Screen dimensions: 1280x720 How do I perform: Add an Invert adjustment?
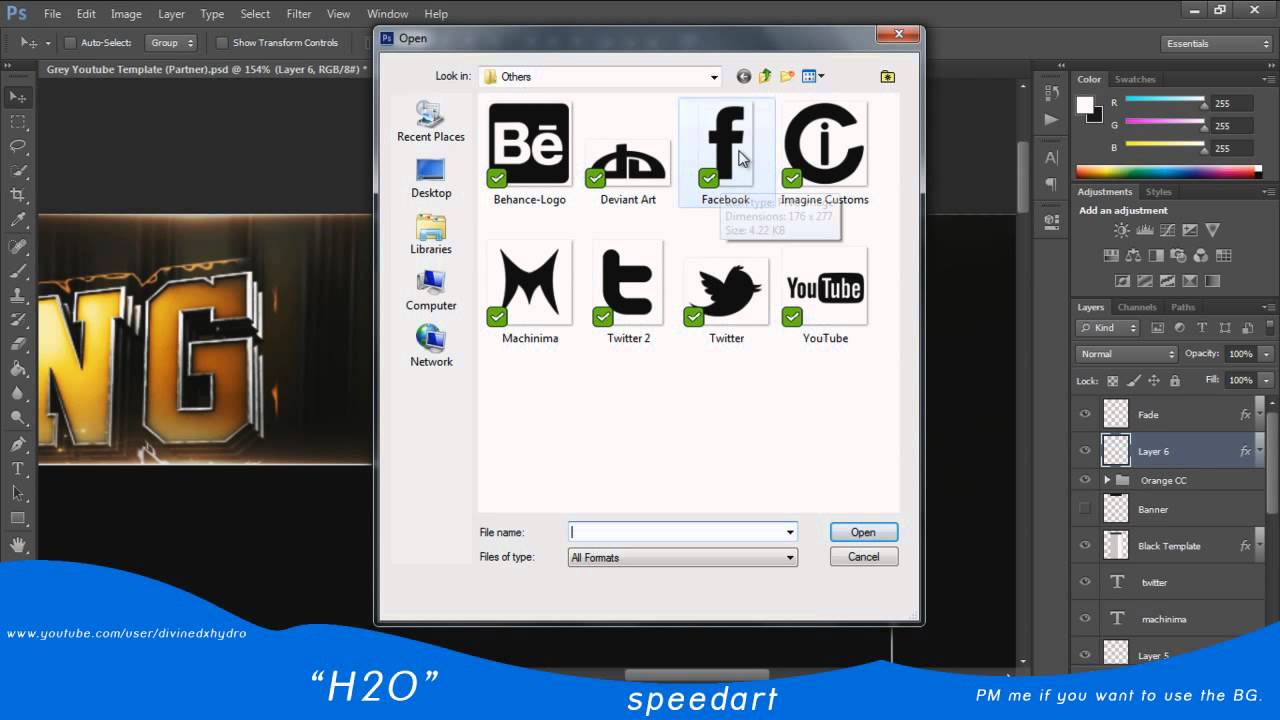tap(1122, 282)
